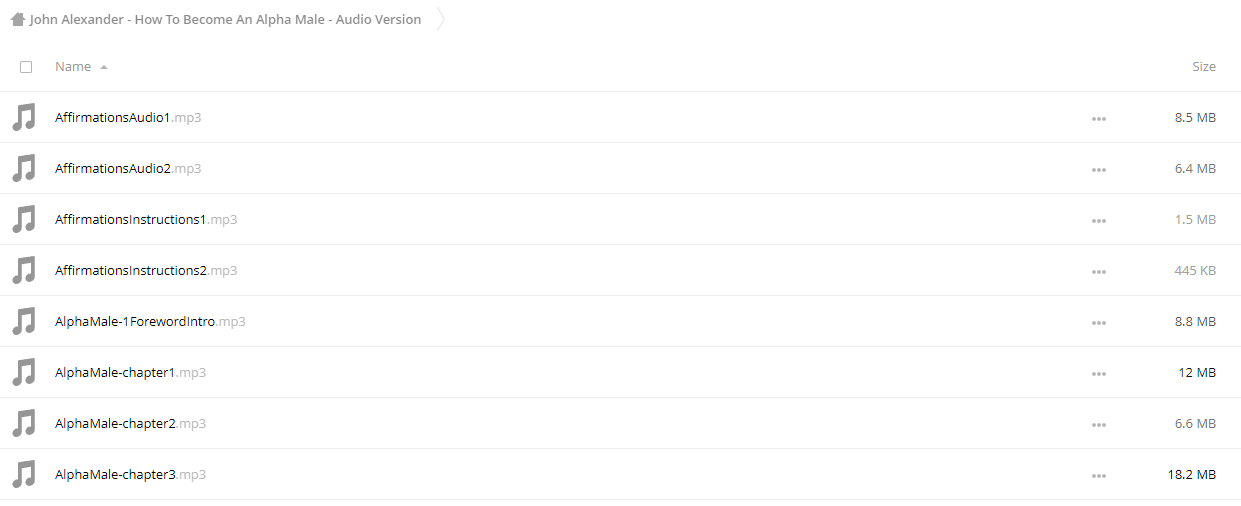
Task: Click music icon for AffirmationsInstructions2.mp3
Action: [x=24, y=270]
